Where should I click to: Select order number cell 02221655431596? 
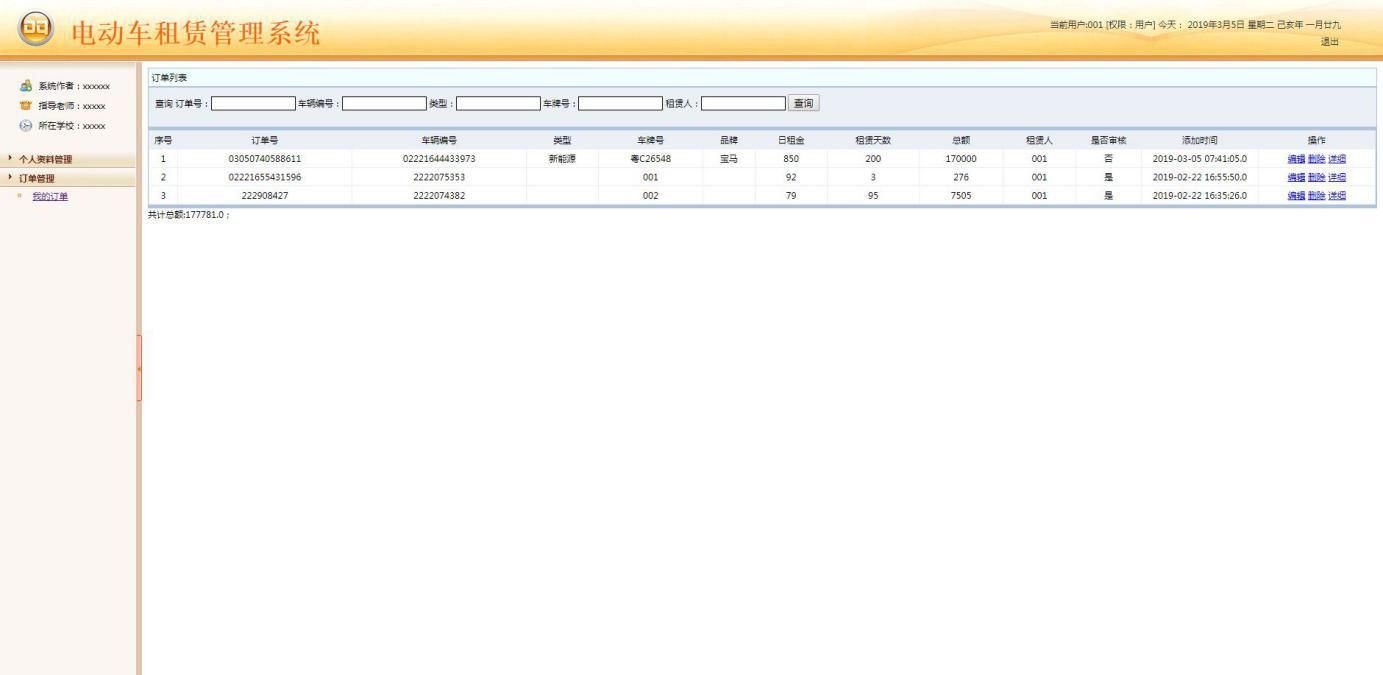tap(265, 177)
